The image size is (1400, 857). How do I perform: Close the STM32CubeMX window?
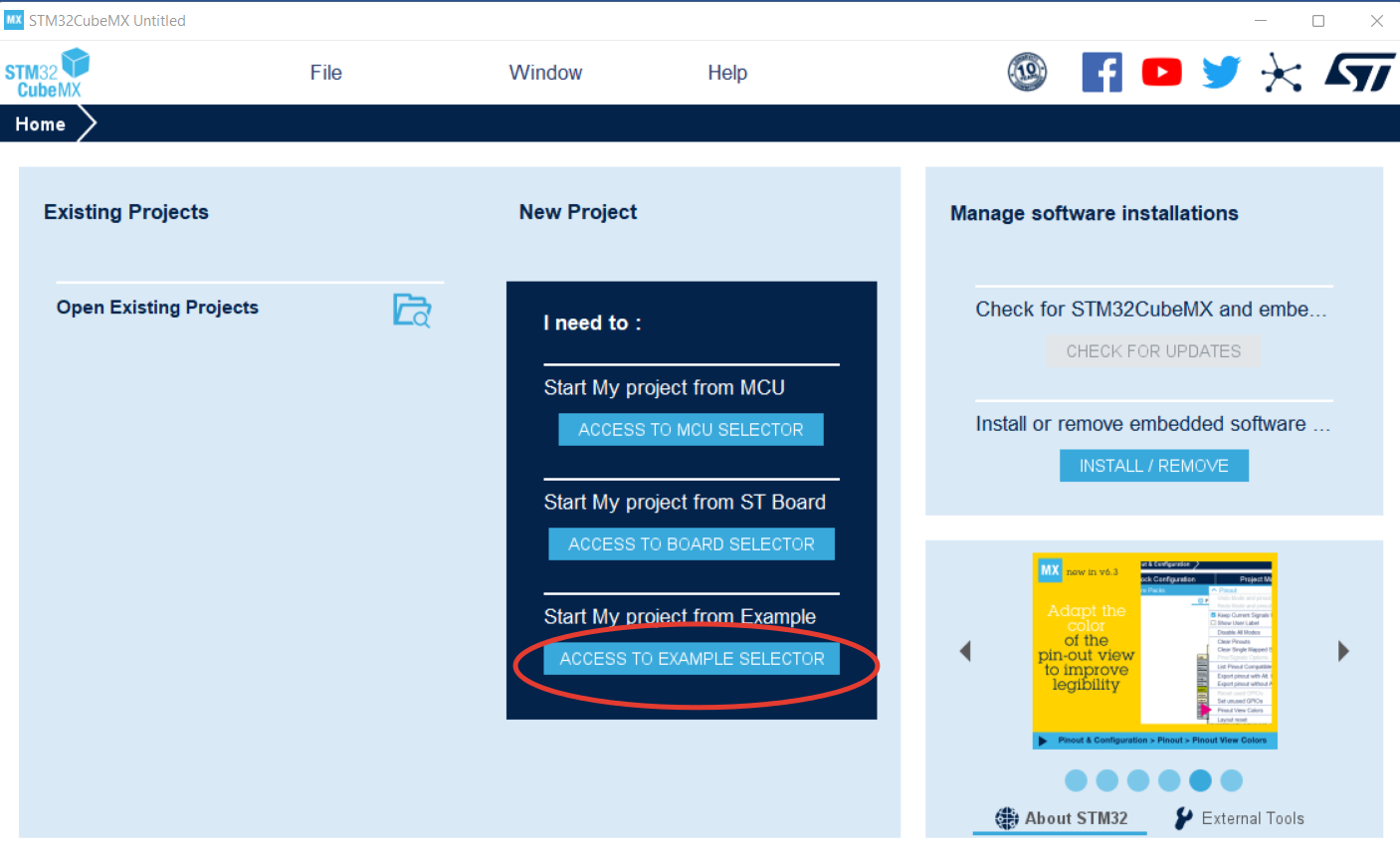(1377, 20)
